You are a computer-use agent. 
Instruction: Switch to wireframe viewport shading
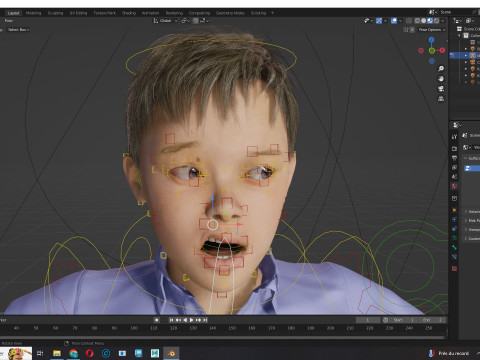[417, 21]
